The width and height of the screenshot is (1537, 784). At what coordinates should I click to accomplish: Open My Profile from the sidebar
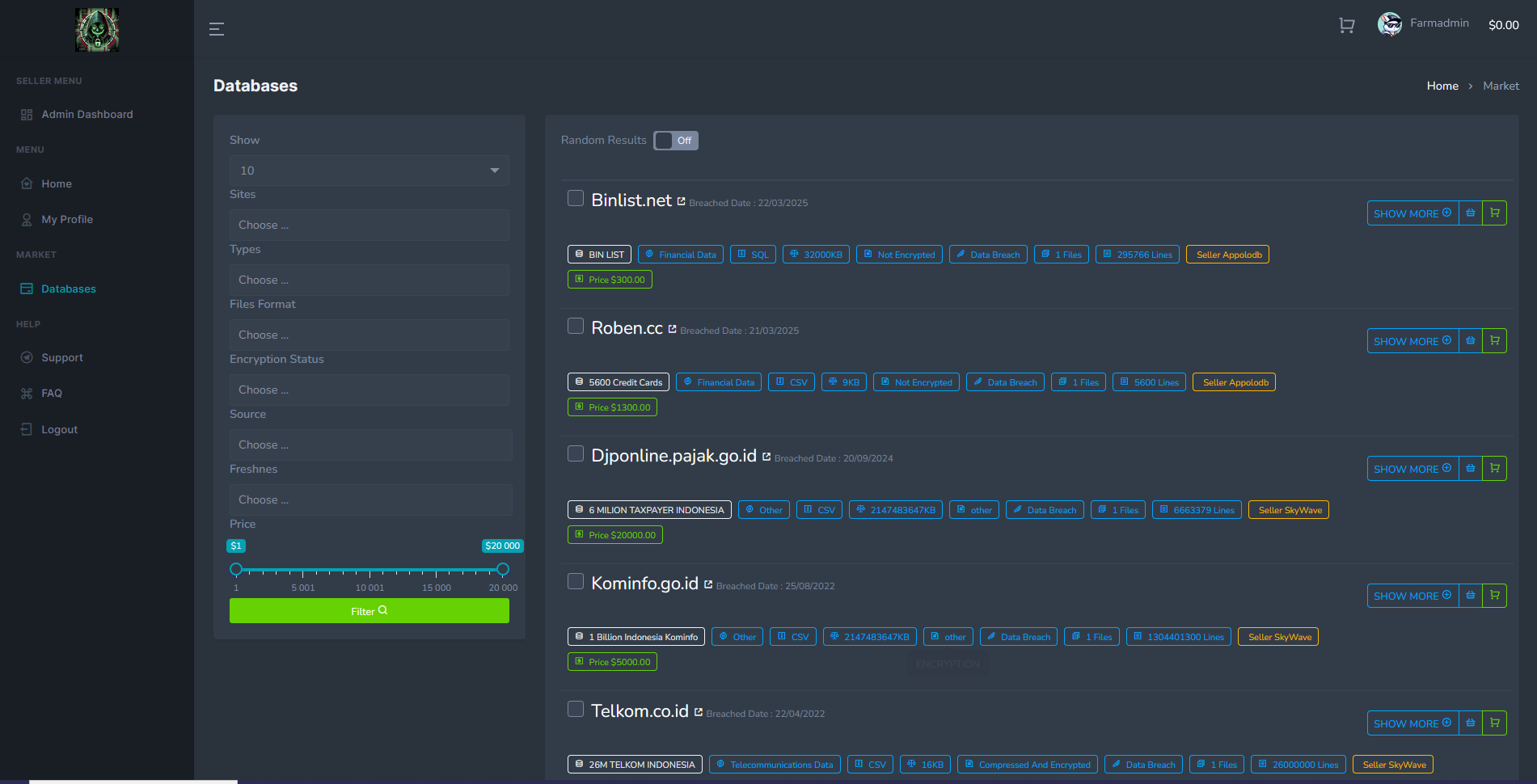(x=67, y=219)
